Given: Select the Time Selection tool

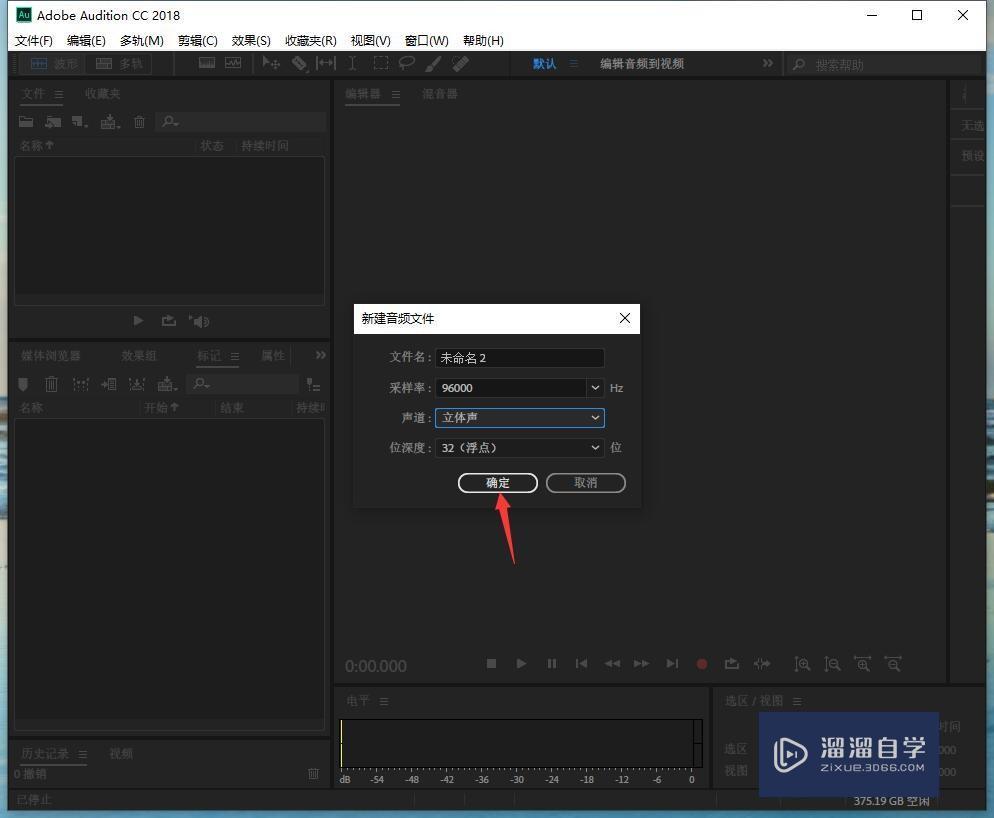Looking at the screenshot, I should click(352, 63).
